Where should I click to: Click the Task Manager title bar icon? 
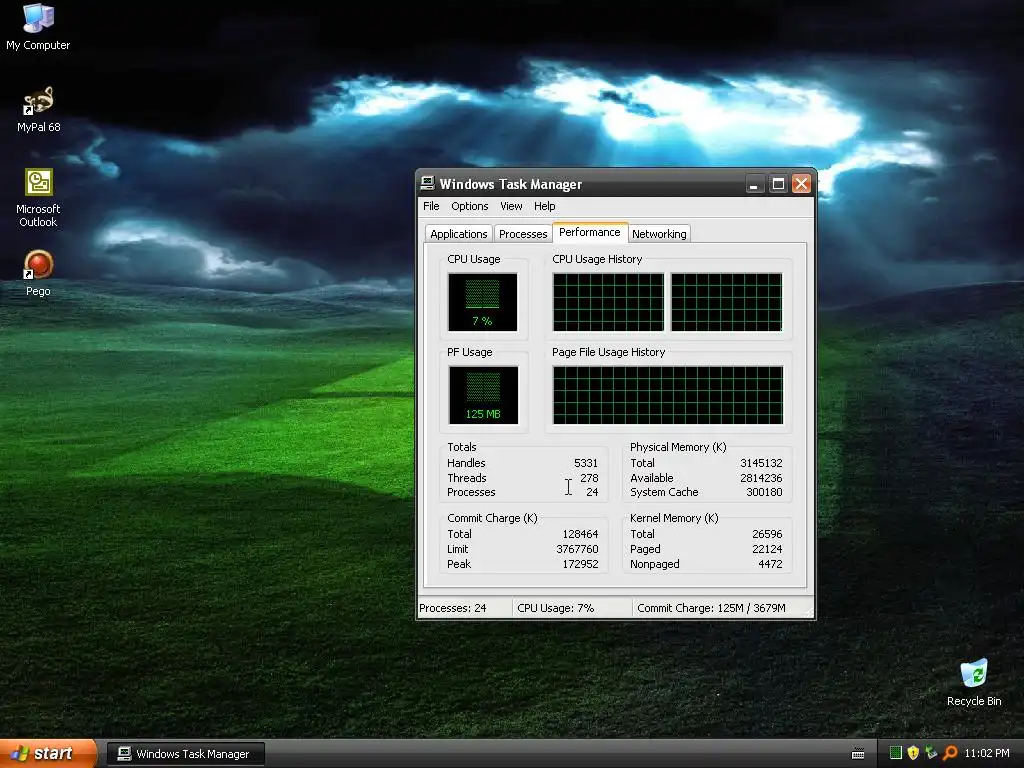pos(428,184)
